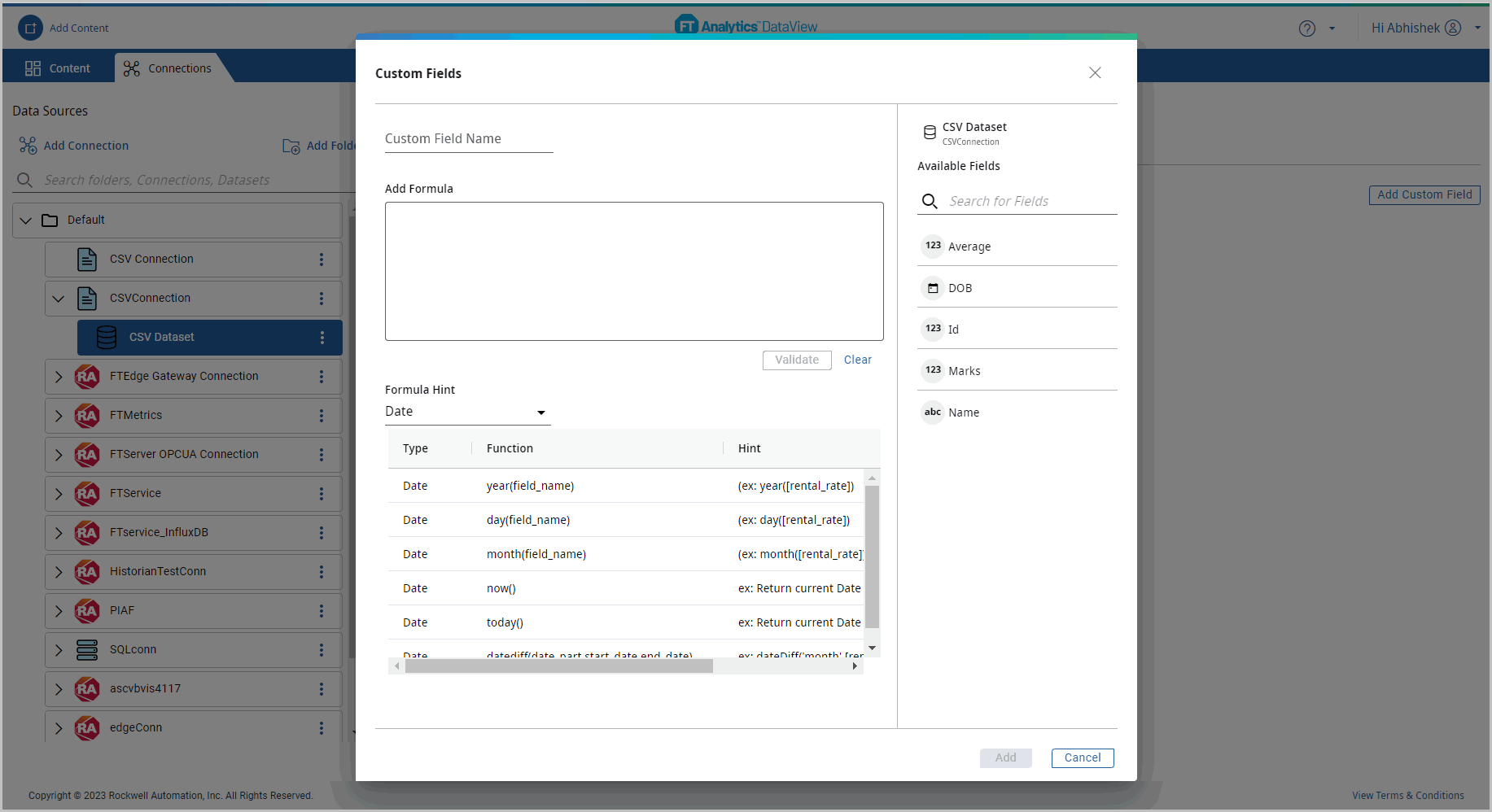Click the Add Connection icon

(28, 146)
